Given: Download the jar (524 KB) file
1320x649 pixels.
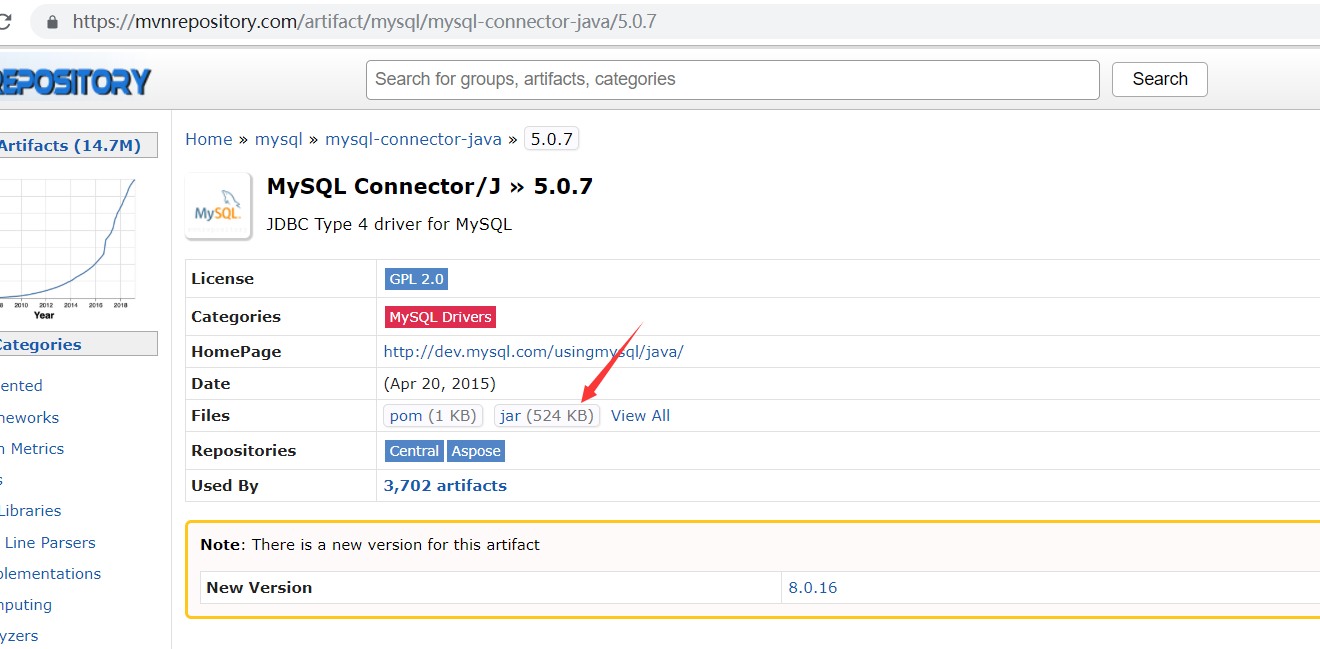Looking at the screenshot, I should tap(547, 416).
